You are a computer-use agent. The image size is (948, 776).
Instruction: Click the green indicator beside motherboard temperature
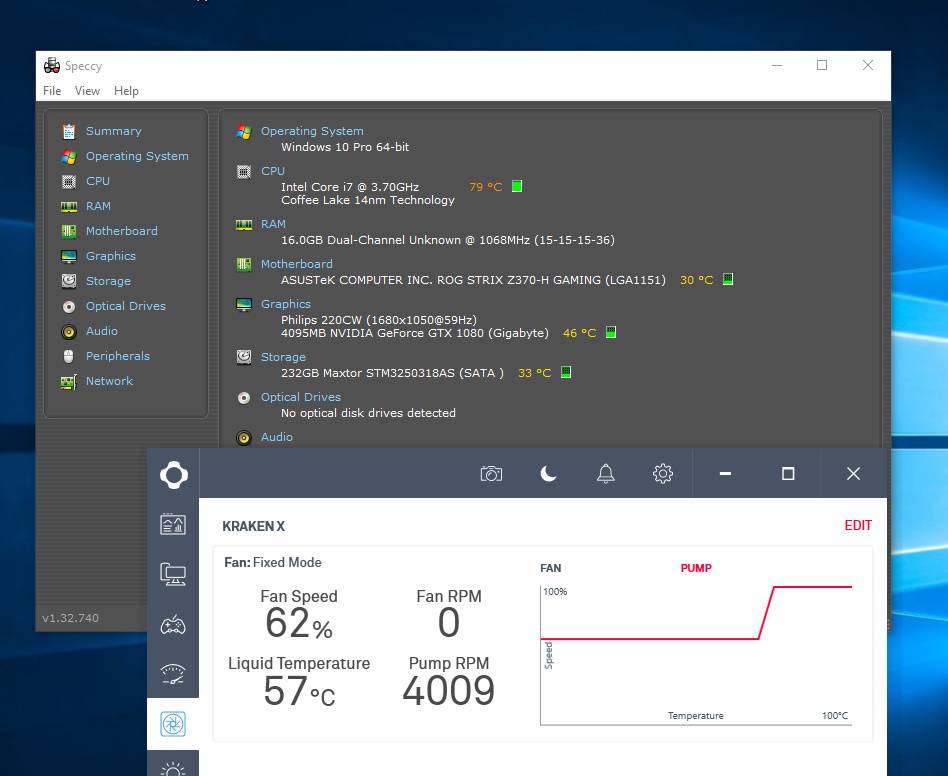[728, 279]
